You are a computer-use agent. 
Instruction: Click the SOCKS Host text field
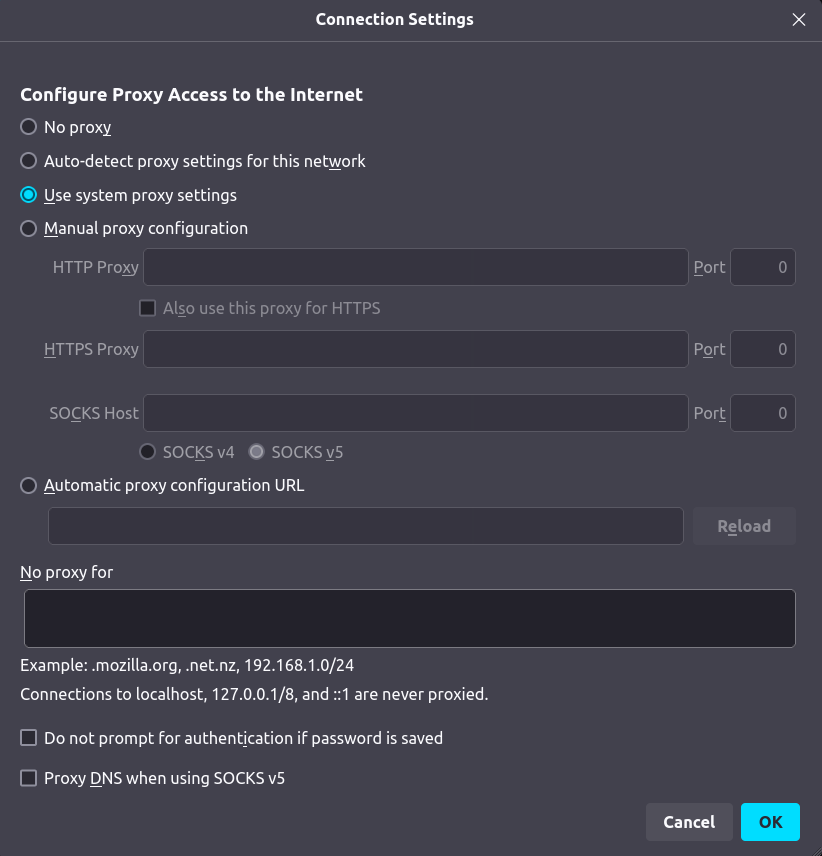416,413
